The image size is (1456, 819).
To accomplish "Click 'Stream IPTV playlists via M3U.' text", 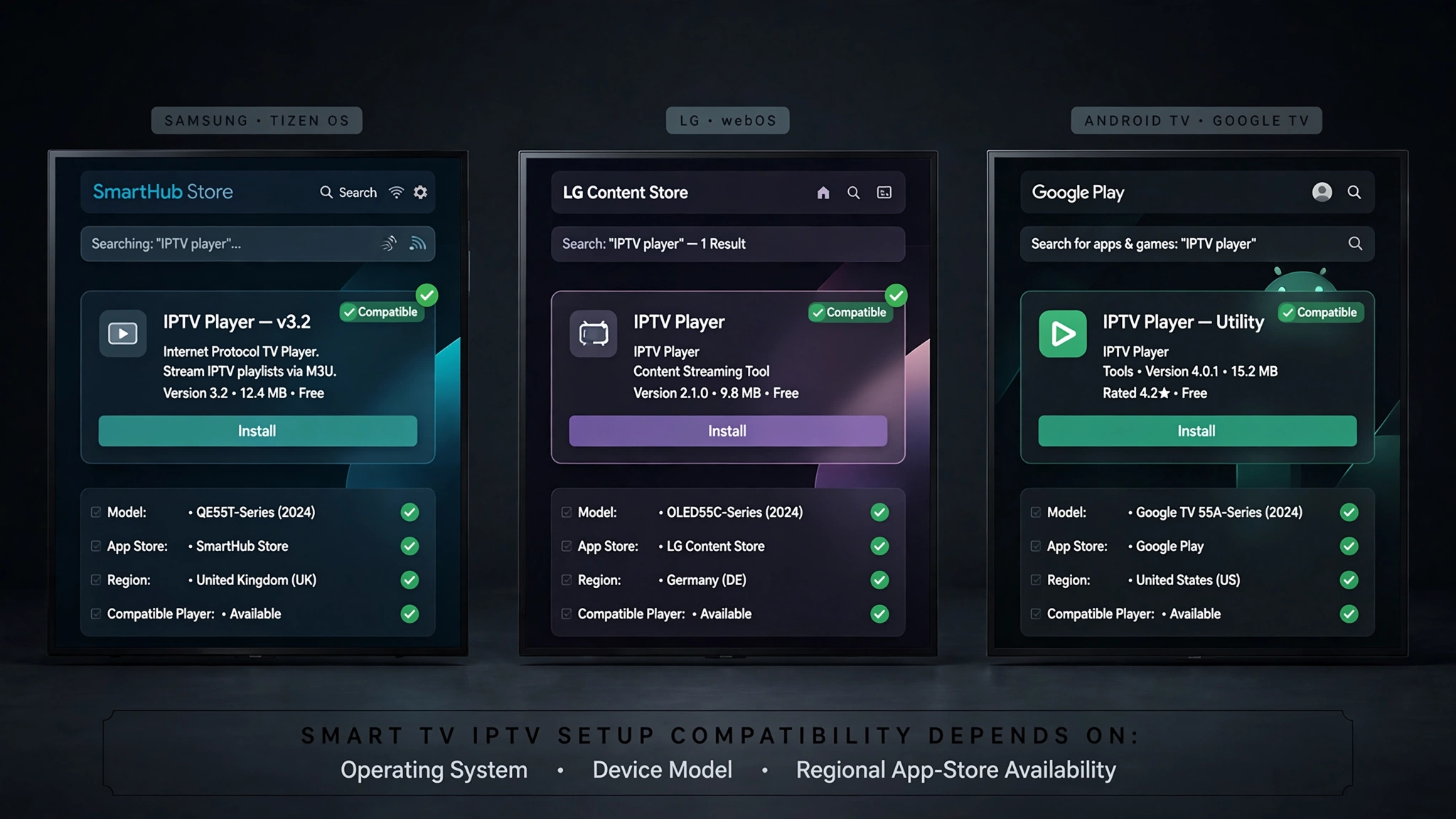I will pyautogui.click(x=250, y=371).
